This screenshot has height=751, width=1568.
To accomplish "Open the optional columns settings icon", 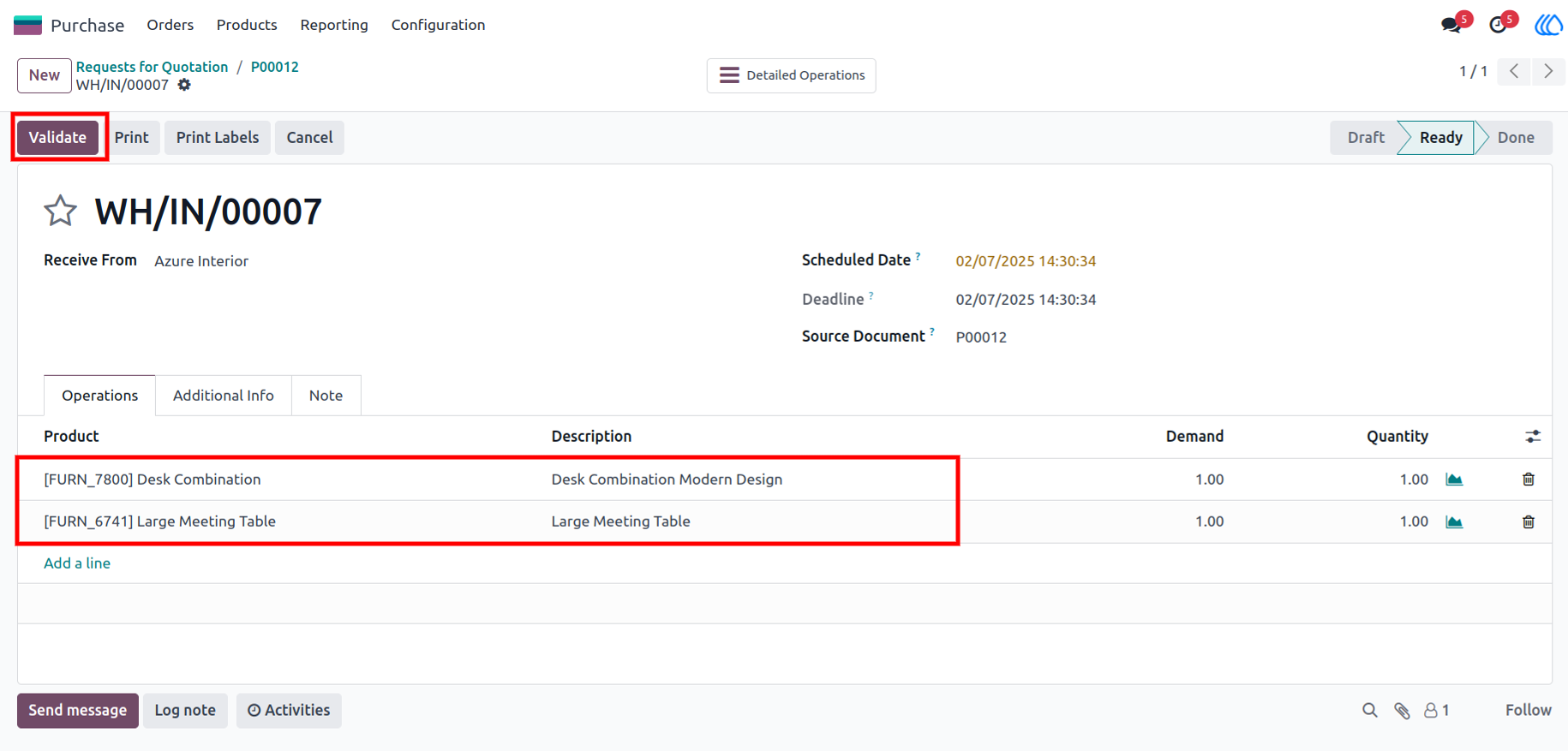I will pos(1533,437).
